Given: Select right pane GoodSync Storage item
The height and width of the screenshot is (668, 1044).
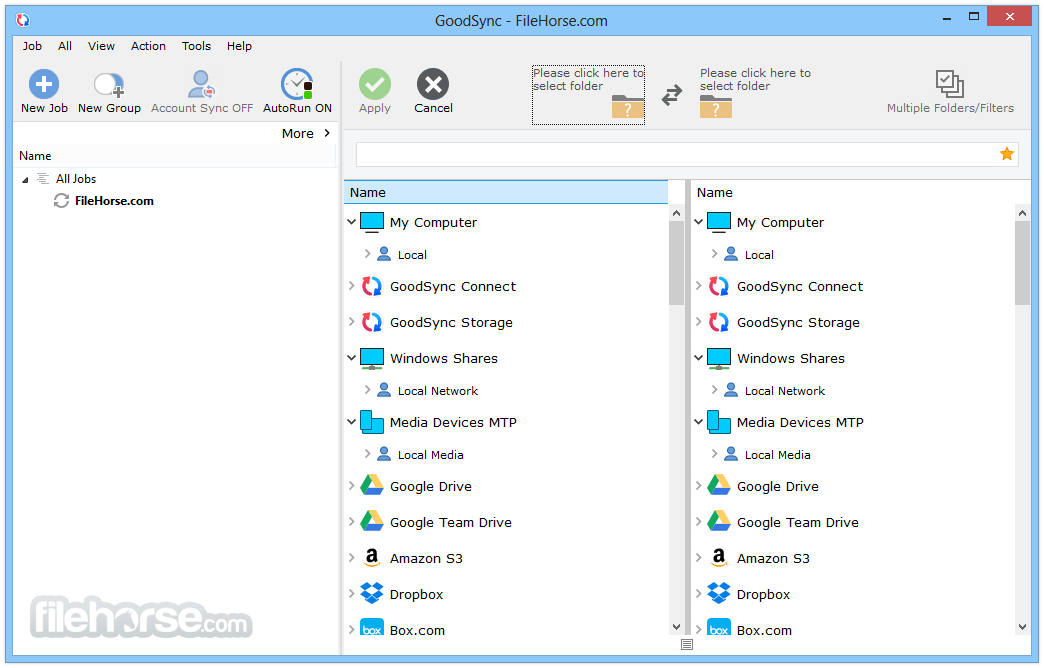Looking at the screenshot, I should 798,322.
